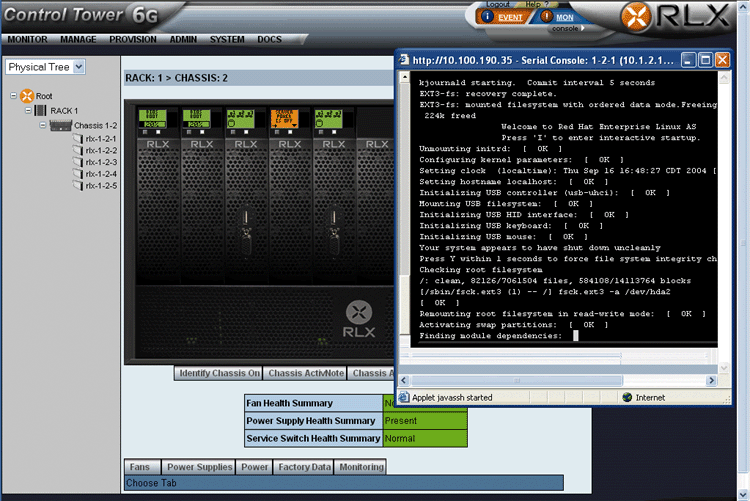The height and width of the screenshot is (501, 750).
Task: Select the rlx-1-2-1 blade icon
Action: (78, 139)
